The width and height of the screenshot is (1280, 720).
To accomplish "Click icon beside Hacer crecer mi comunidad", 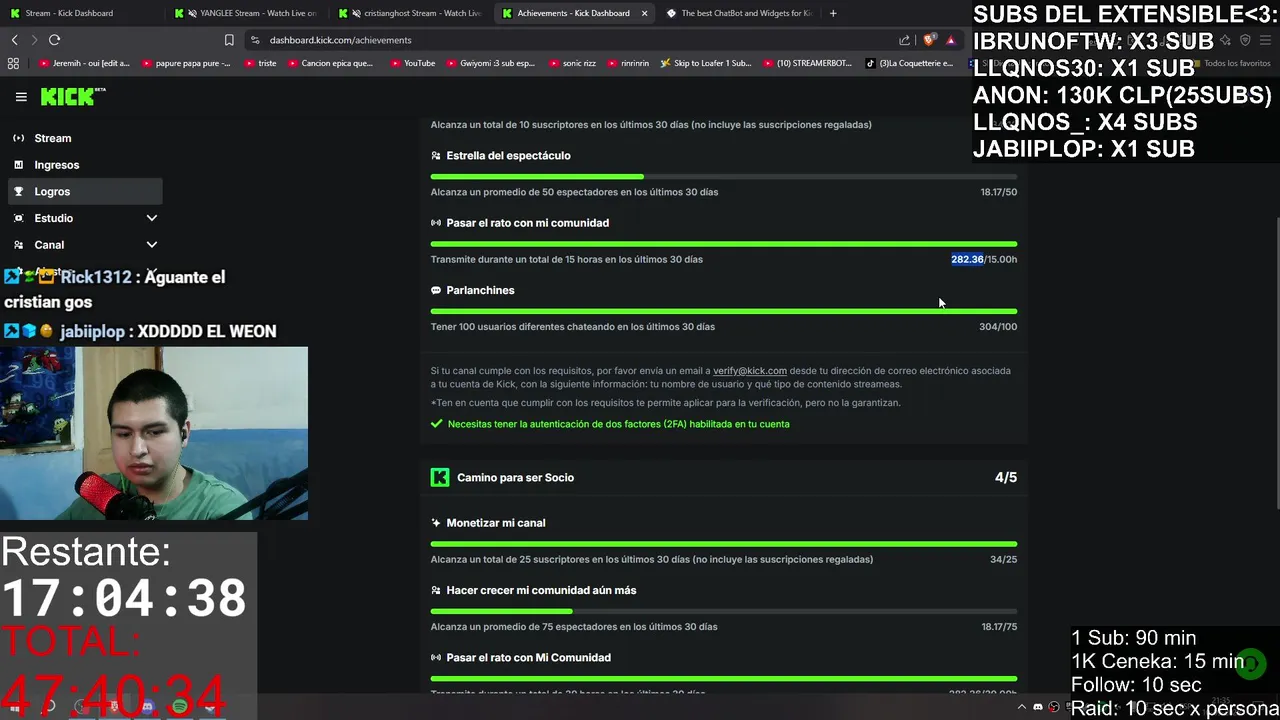I will (436, 590).
